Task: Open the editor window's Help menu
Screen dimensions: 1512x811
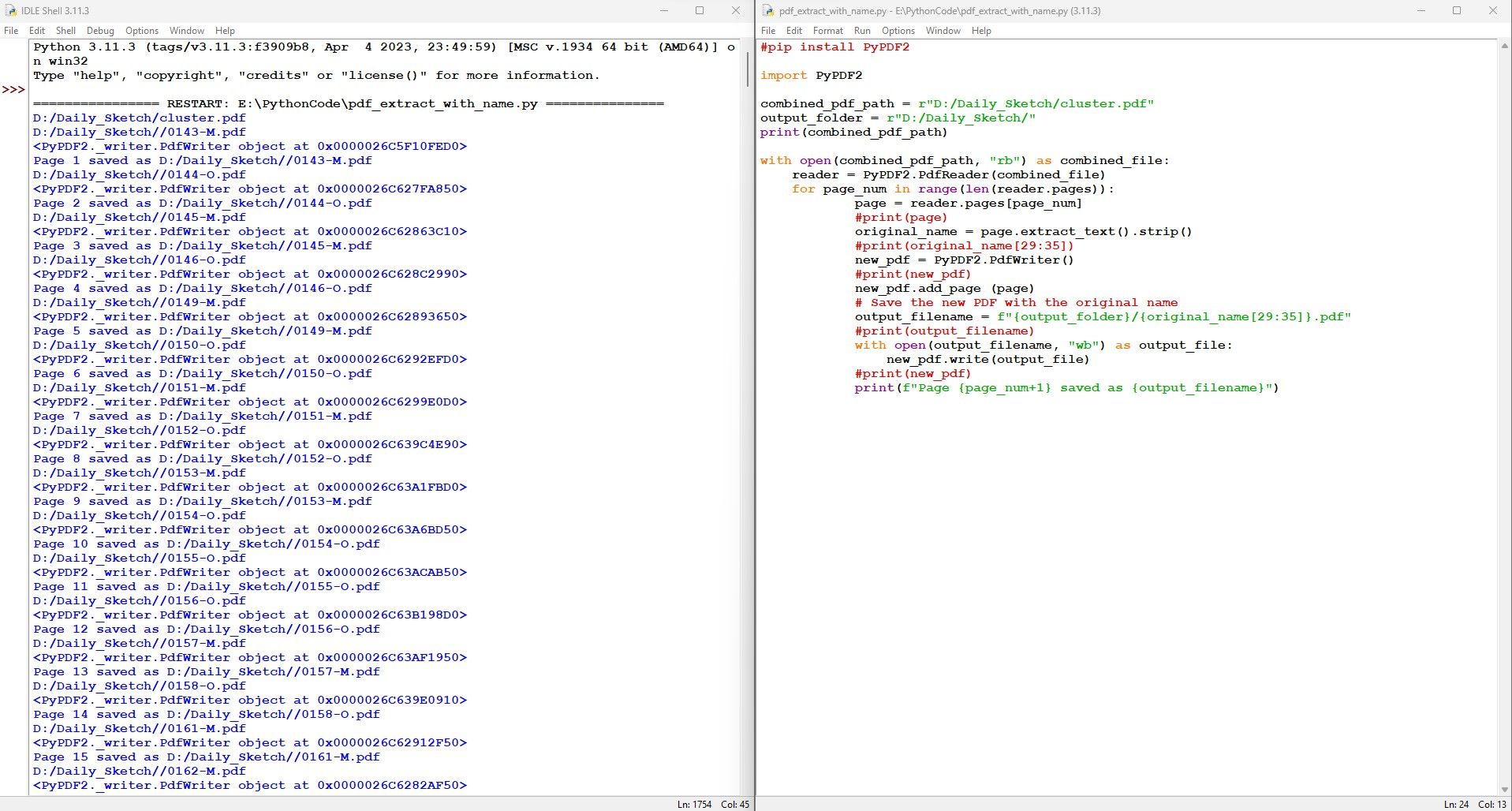Action: (x=981, y=31)
